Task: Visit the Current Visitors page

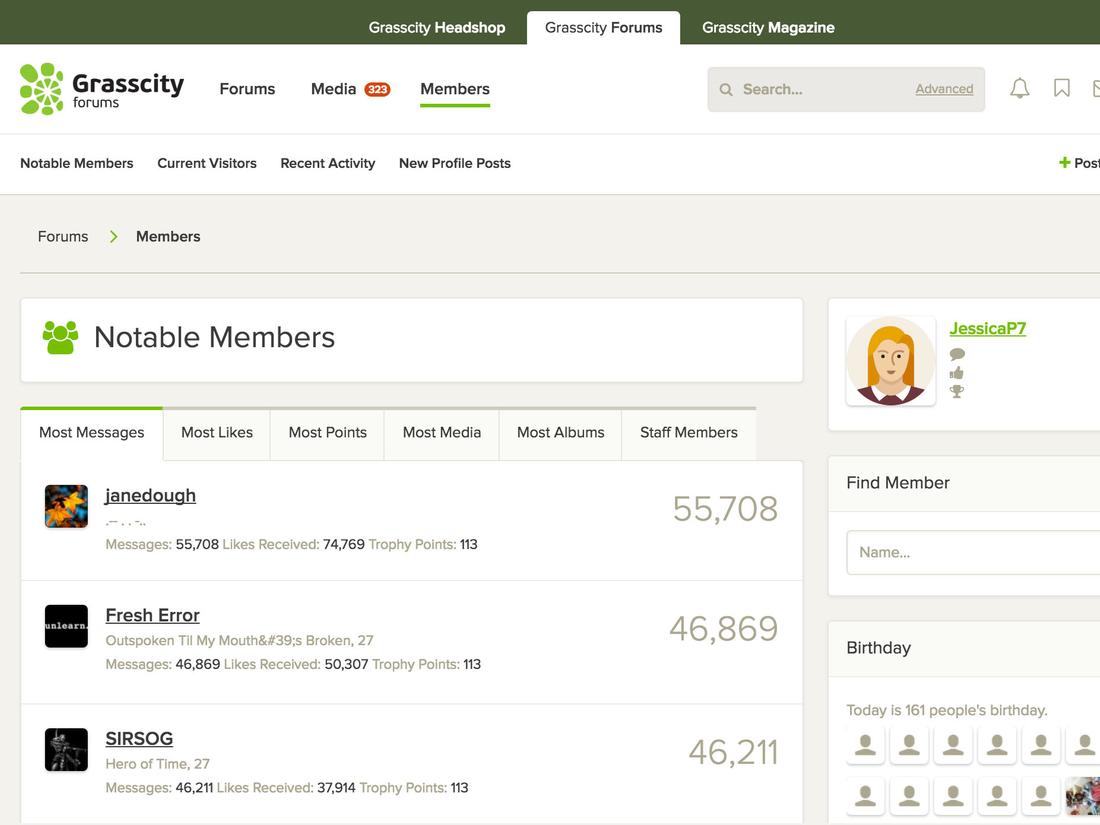Action: [207, 163]
